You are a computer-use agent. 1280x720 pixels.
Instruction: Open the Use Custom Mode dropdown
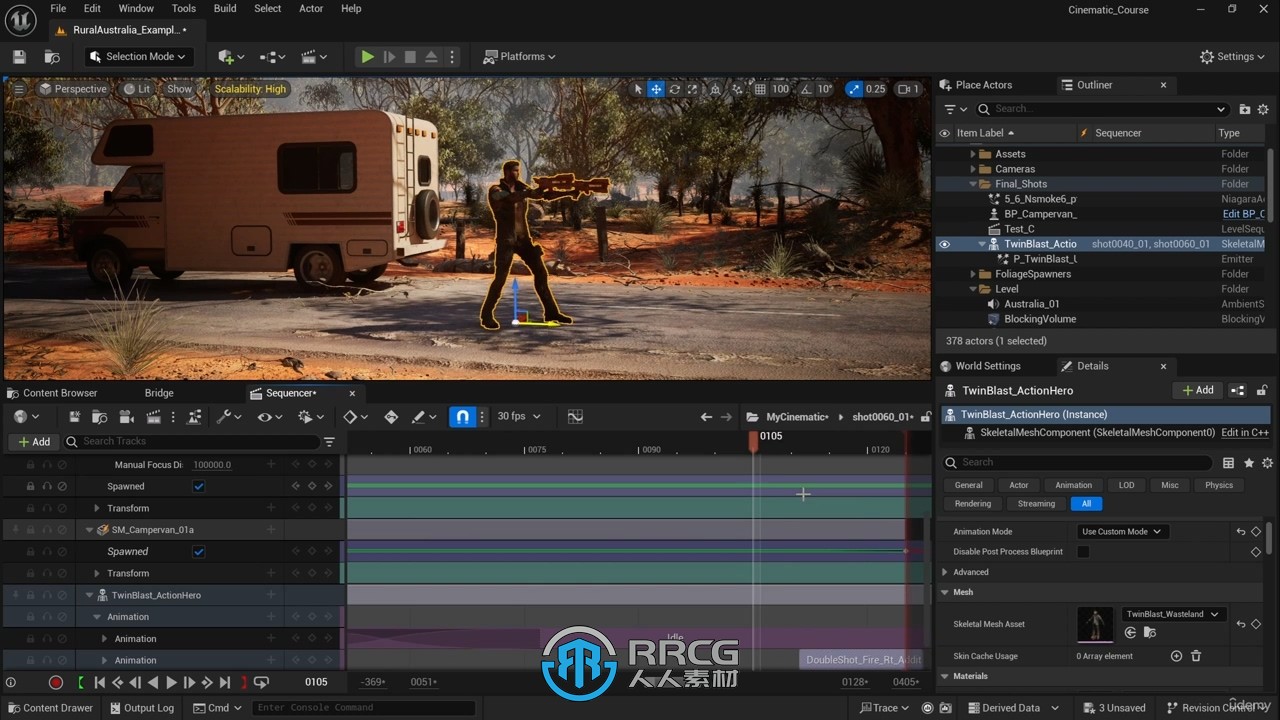(1121, 532)
